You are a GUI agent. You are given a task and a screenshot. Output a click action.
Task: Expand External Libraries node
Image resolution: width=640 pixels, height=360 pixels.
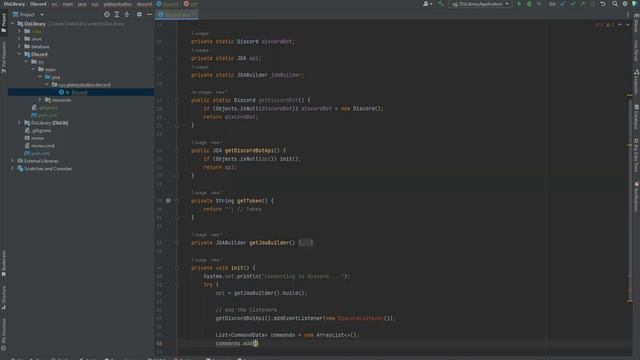tap(12, 161)
